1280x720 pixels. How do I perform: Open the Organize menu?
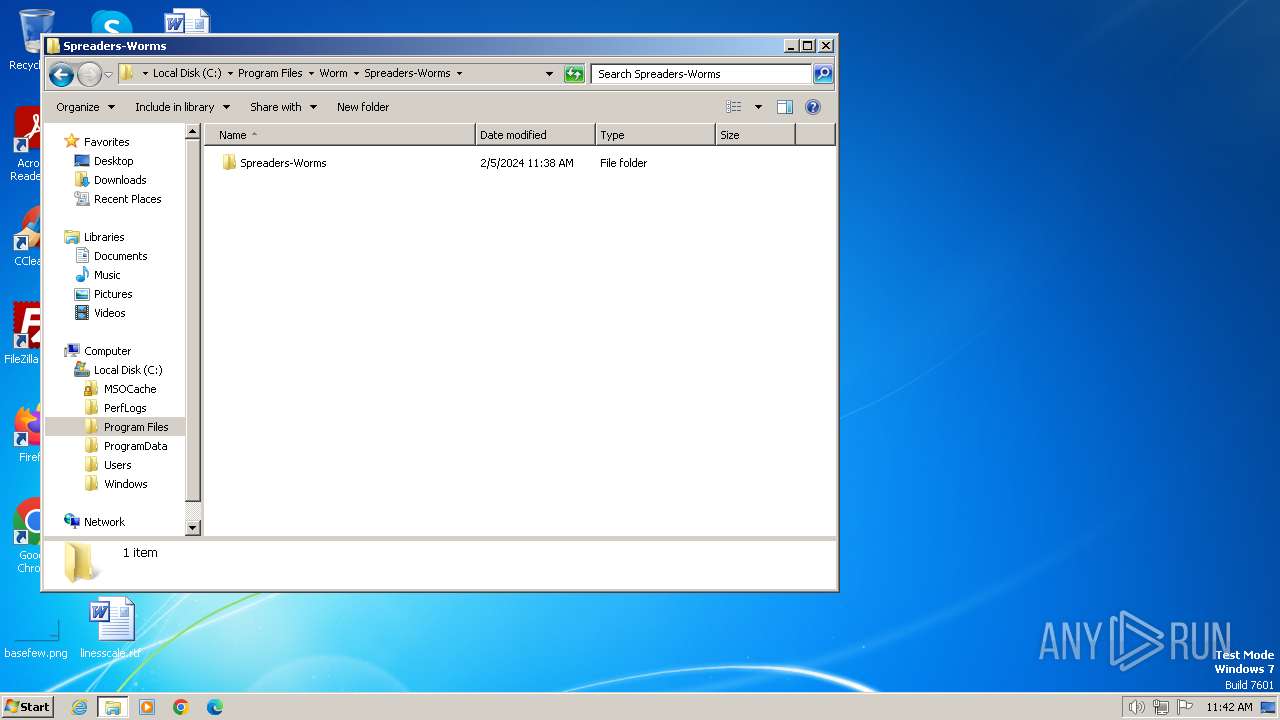click(85, 107)
